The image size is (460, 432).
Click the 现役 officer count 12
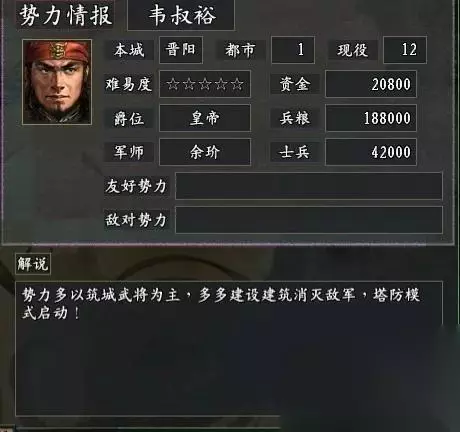coord(405,50)
